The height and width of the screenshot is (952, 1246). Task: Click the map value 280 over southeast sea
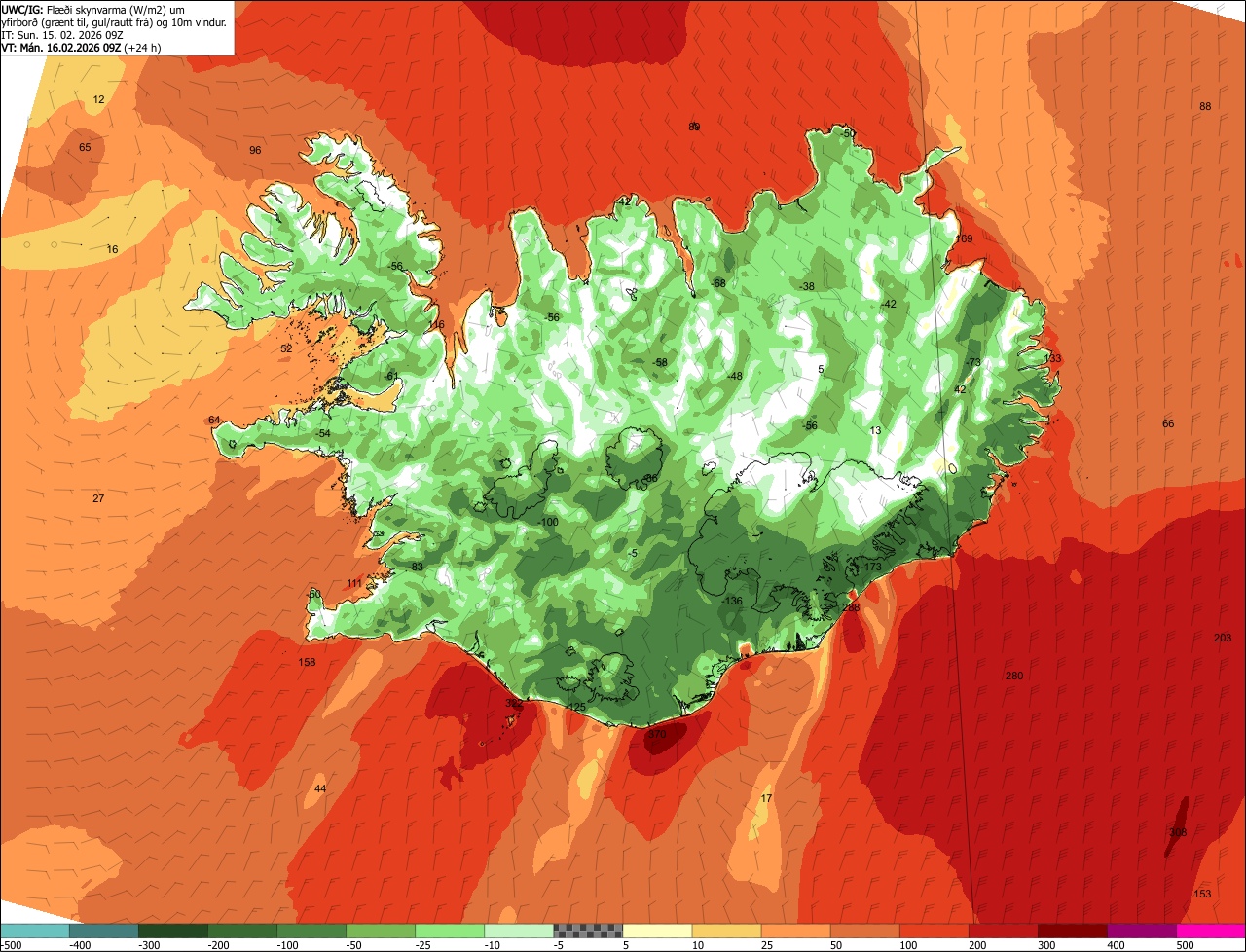point(1014,676)
